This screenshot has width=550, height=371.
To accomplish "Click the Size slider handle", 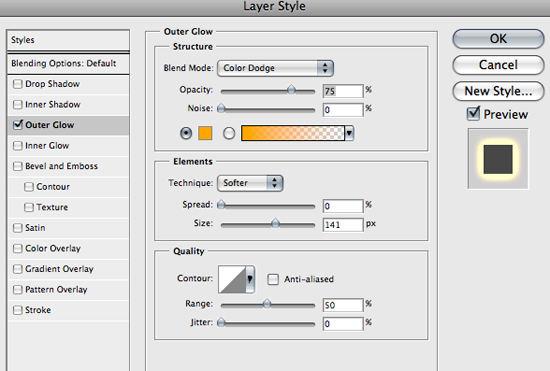I will coord(275,223).
